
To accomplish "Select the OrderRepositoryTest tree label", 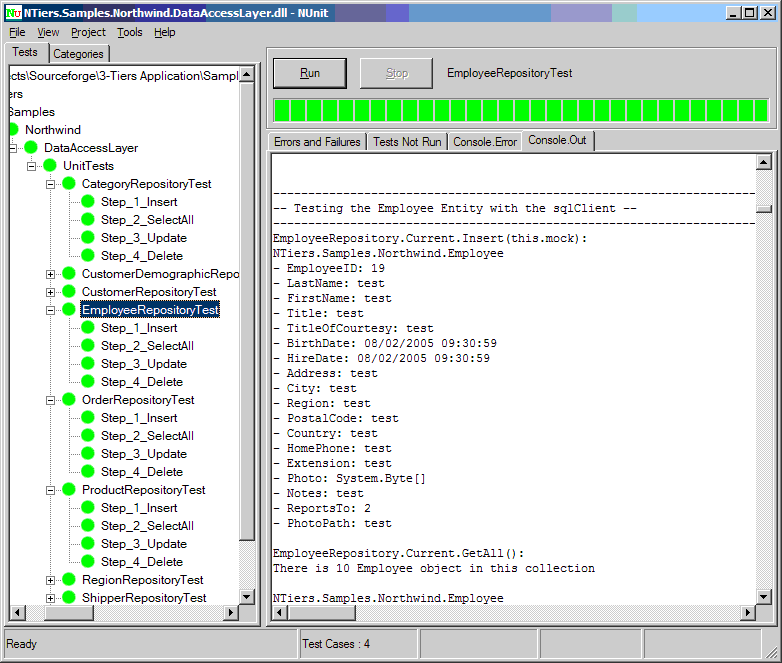I will click(138, 400).
